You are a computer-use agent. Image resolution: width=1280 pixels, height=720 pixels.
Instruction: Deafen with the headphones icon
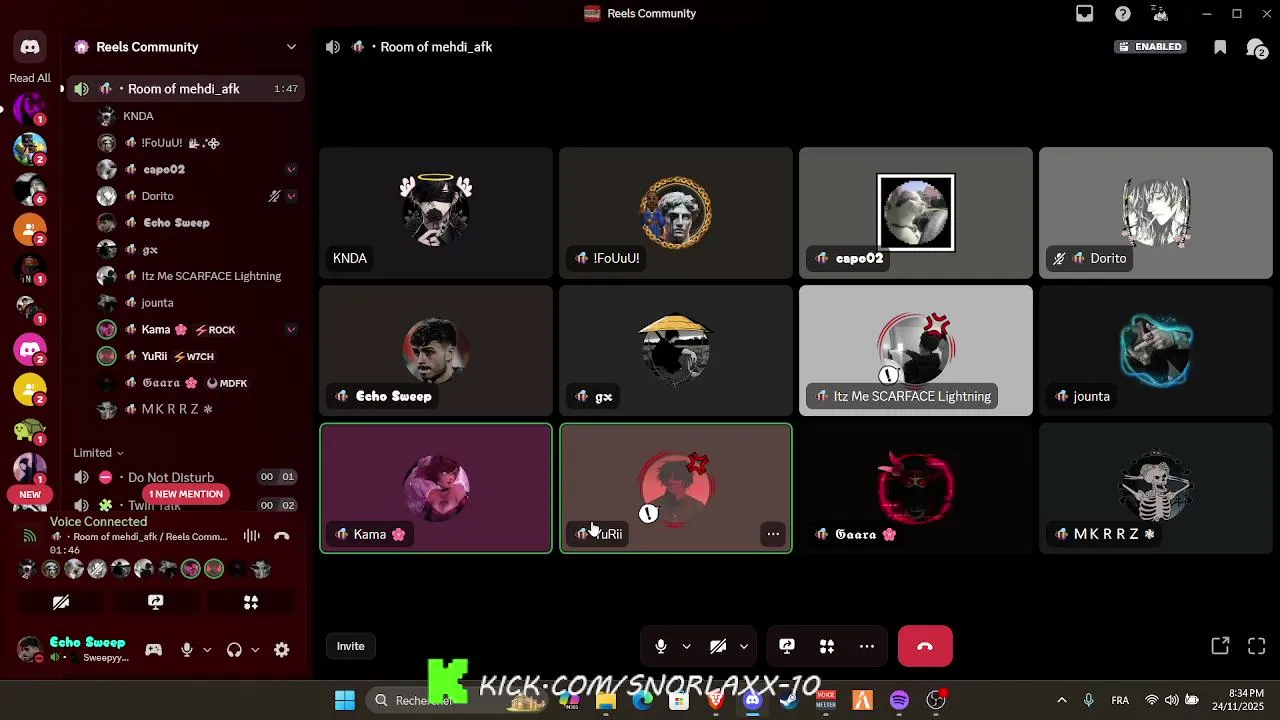[234, 650]
